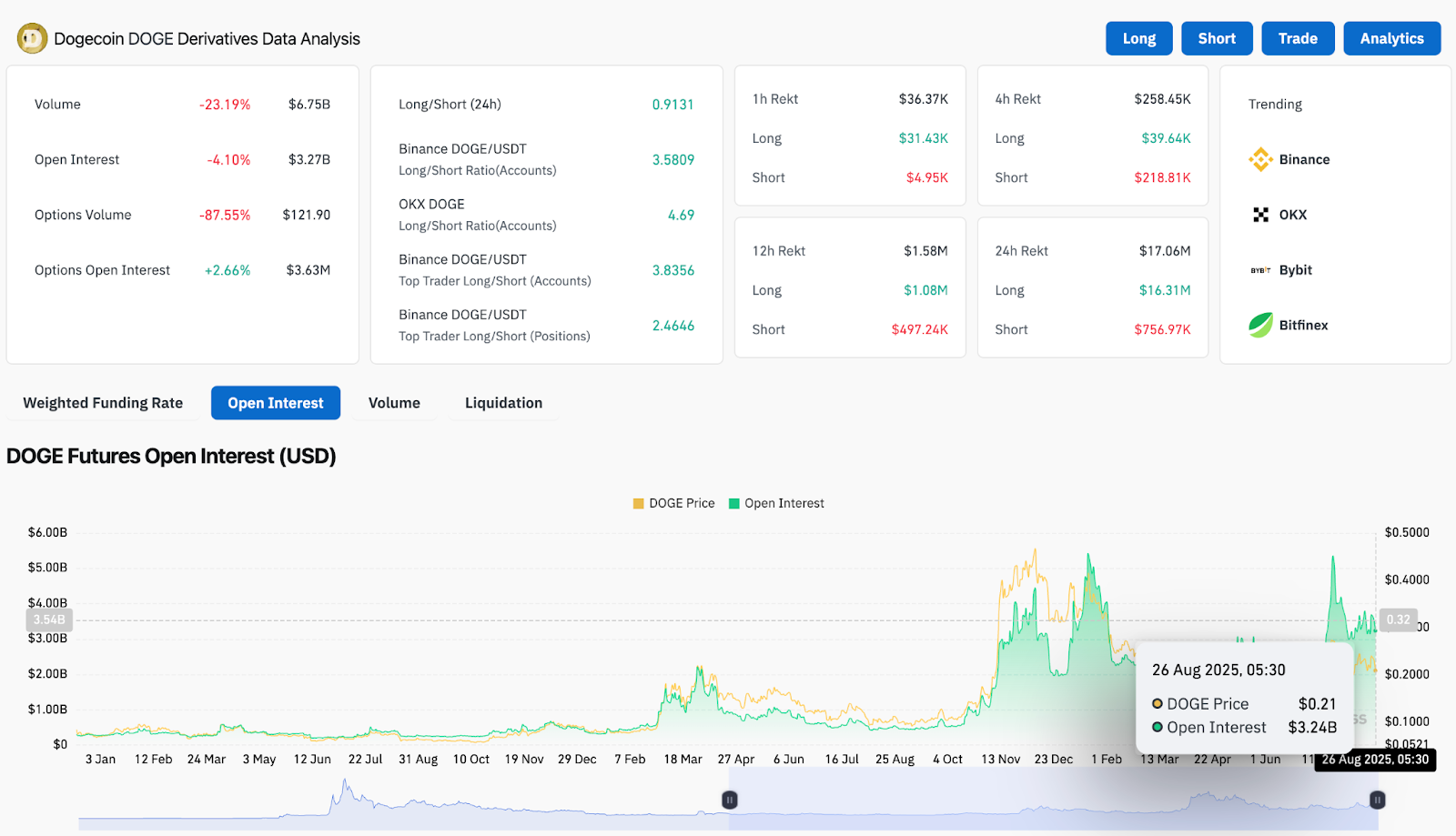1456x836 pixels.
Task: Toggle Open Interest series in legend
Action: [776, 503]
